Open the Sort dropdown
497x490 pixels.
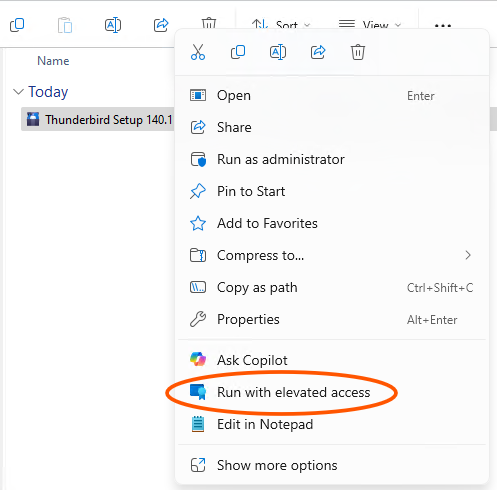coord(281,25)
